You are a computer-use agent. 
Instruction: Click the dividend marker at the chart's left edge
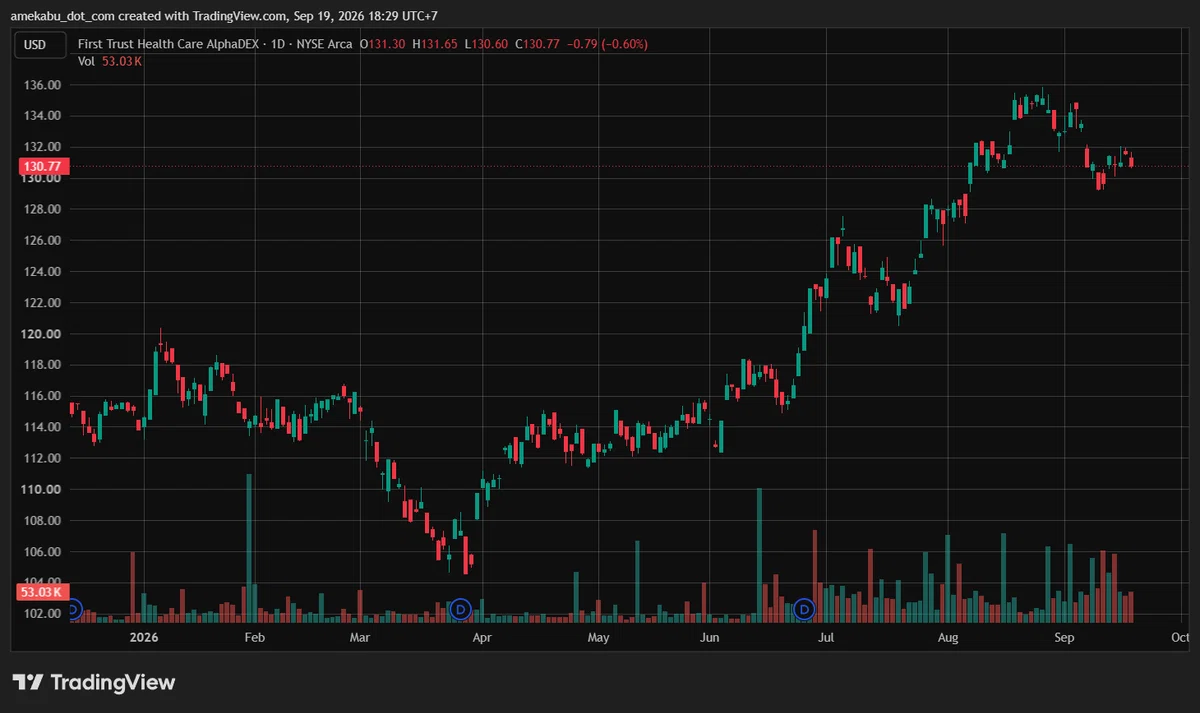pos(72,608)
